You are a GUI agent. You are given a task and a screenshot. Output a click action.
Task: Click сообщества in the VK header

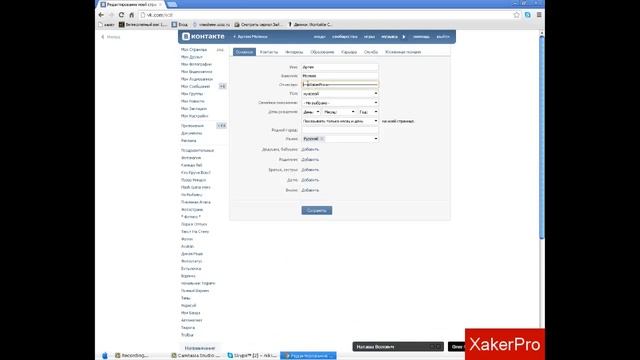344,37
